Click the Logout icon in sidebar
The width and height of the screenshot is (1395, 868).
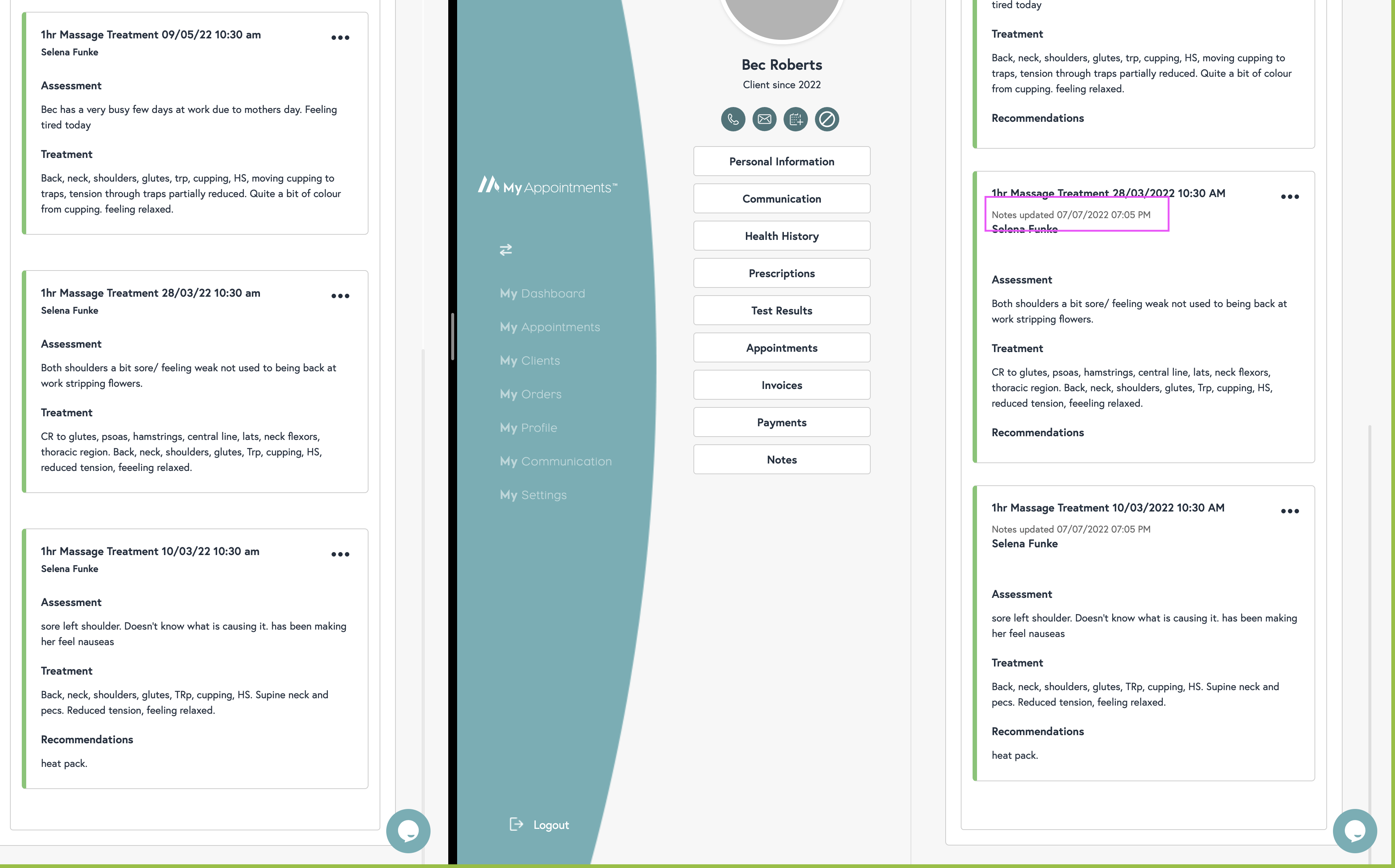pyautogui.click(x=516, y=824)
